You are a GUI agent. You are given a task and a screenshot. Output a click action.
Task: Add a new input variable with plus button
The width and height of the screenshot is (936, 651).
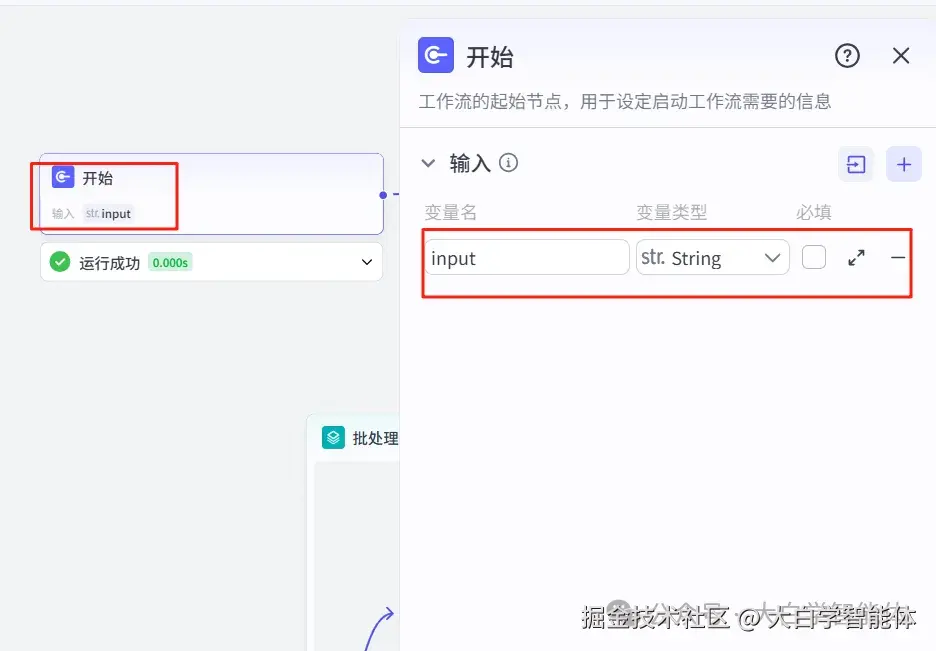(904, 164)
